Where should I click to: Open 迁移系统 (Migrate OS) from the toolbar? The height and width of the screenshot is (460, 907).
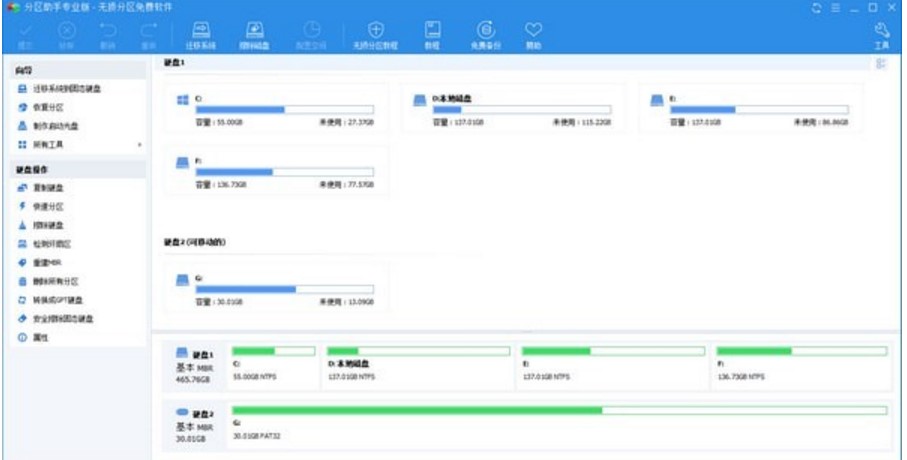click(201, 36)
